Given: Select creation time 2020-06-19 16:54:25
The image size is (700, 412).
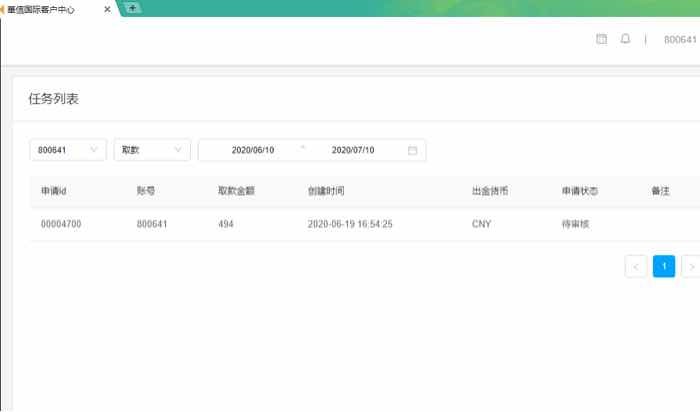Looking at the screenshot, I should (350, 224).
